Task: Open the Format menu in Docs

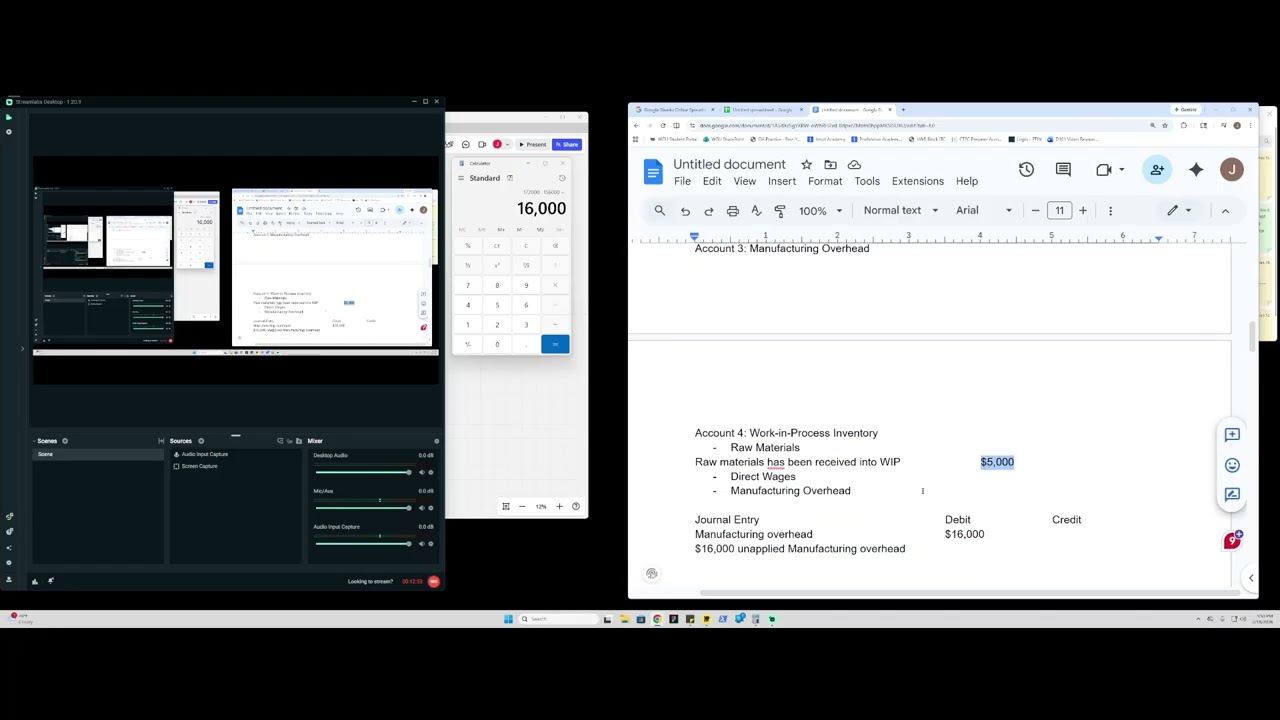Action: point(825,181)
